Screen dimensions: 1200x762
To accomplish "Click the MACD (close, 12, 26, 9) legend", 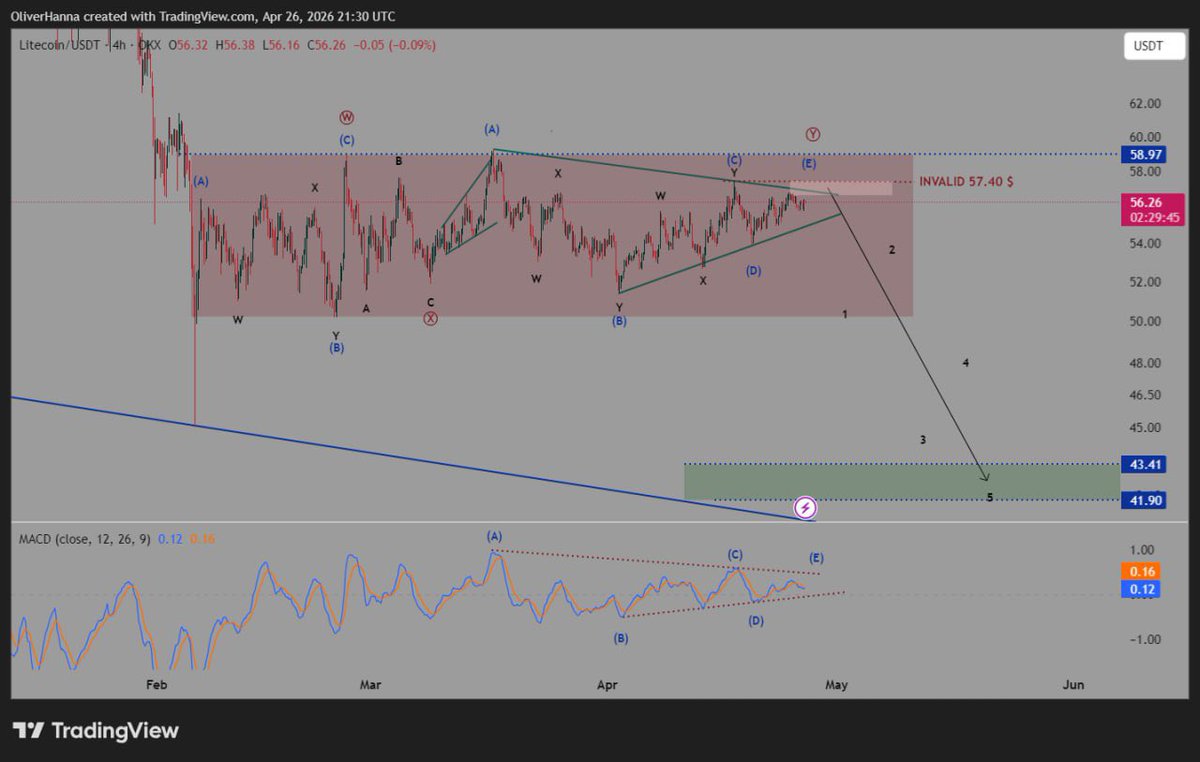I will [x=85, y=539].
